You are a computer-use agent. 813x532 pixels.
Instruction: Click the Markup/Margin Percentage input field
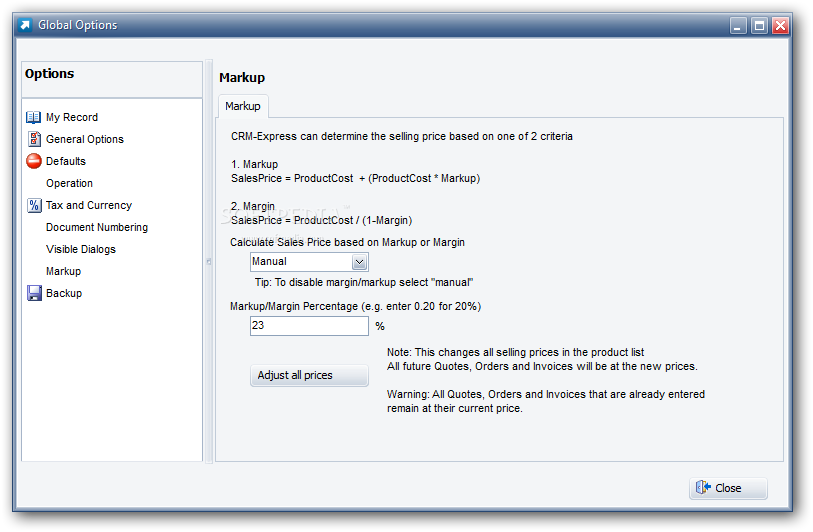point(309,326)
